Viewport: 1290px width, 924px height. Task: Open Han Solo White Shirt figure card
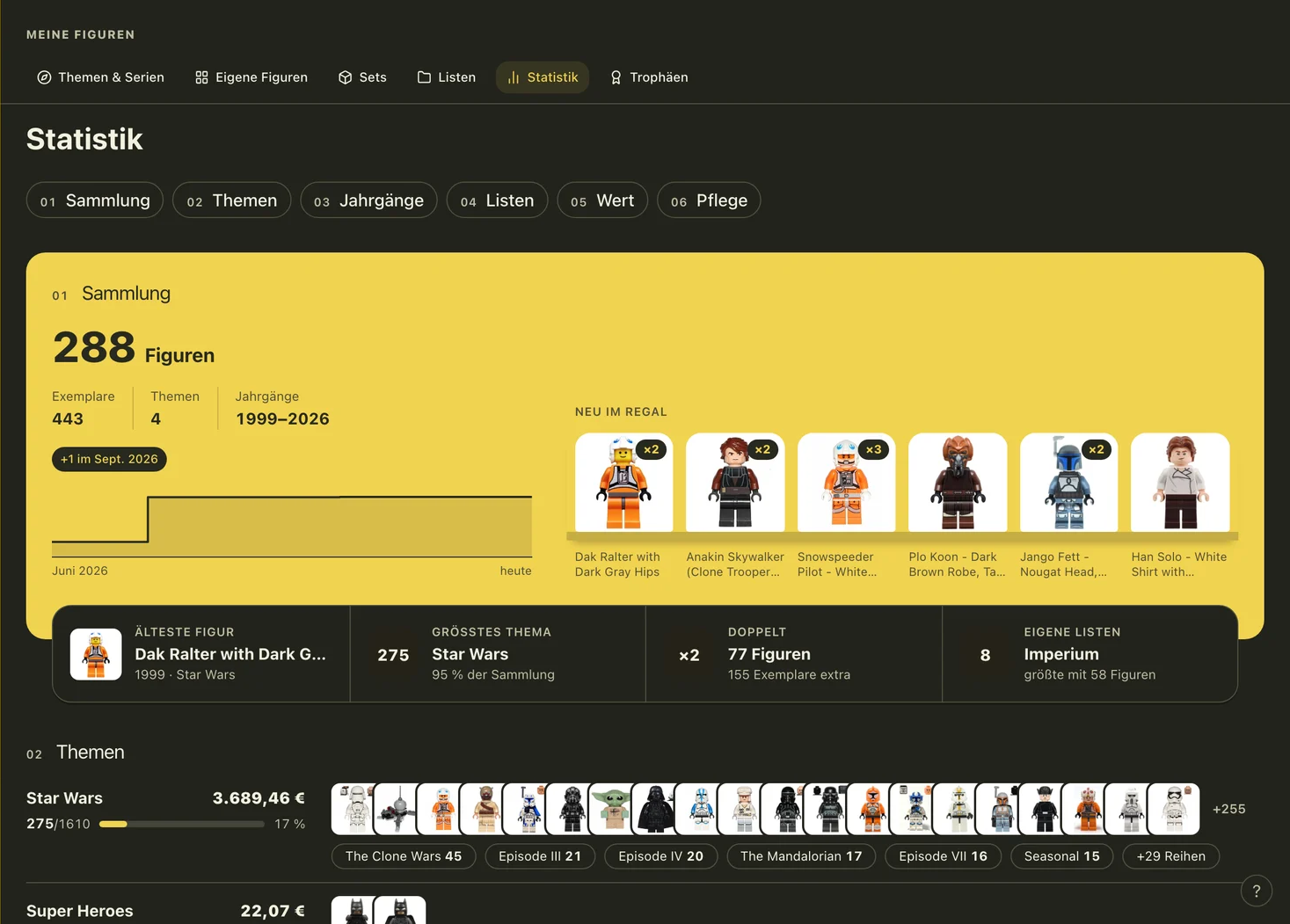1180,483
